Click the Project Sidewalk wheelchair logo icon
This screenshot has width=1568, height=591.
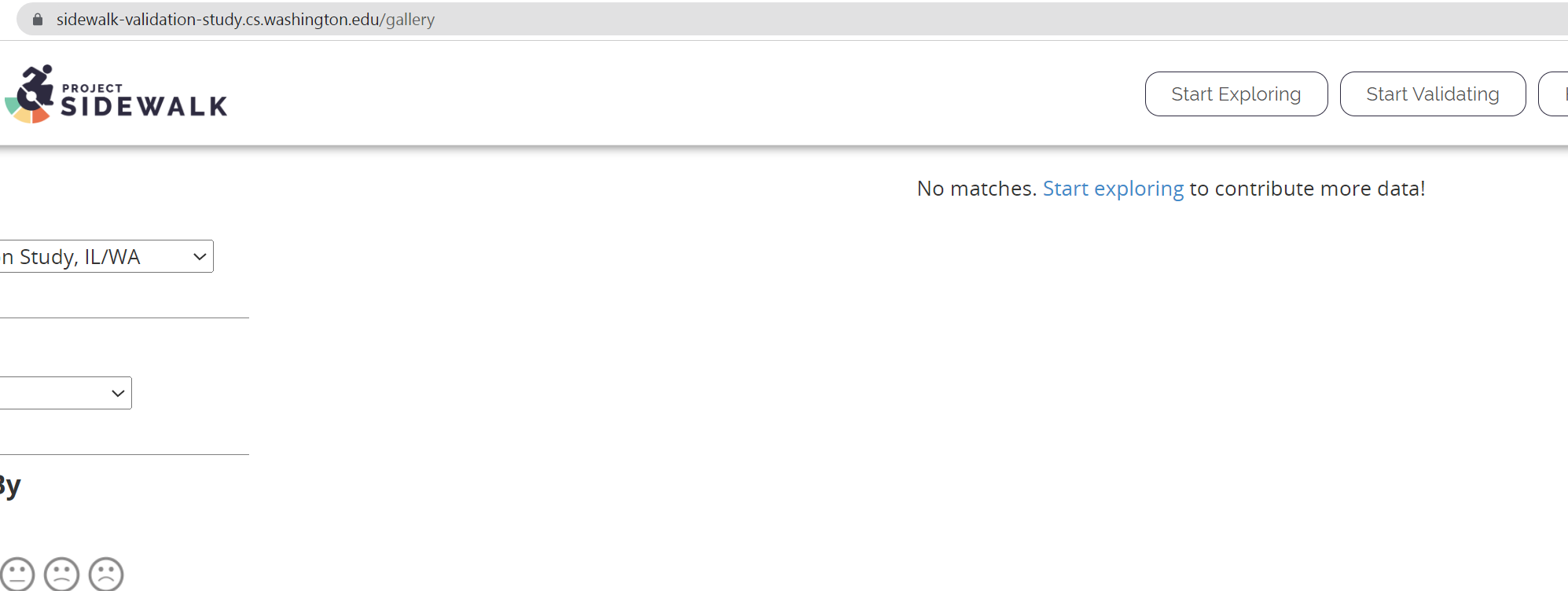click(x=30, y=94)
